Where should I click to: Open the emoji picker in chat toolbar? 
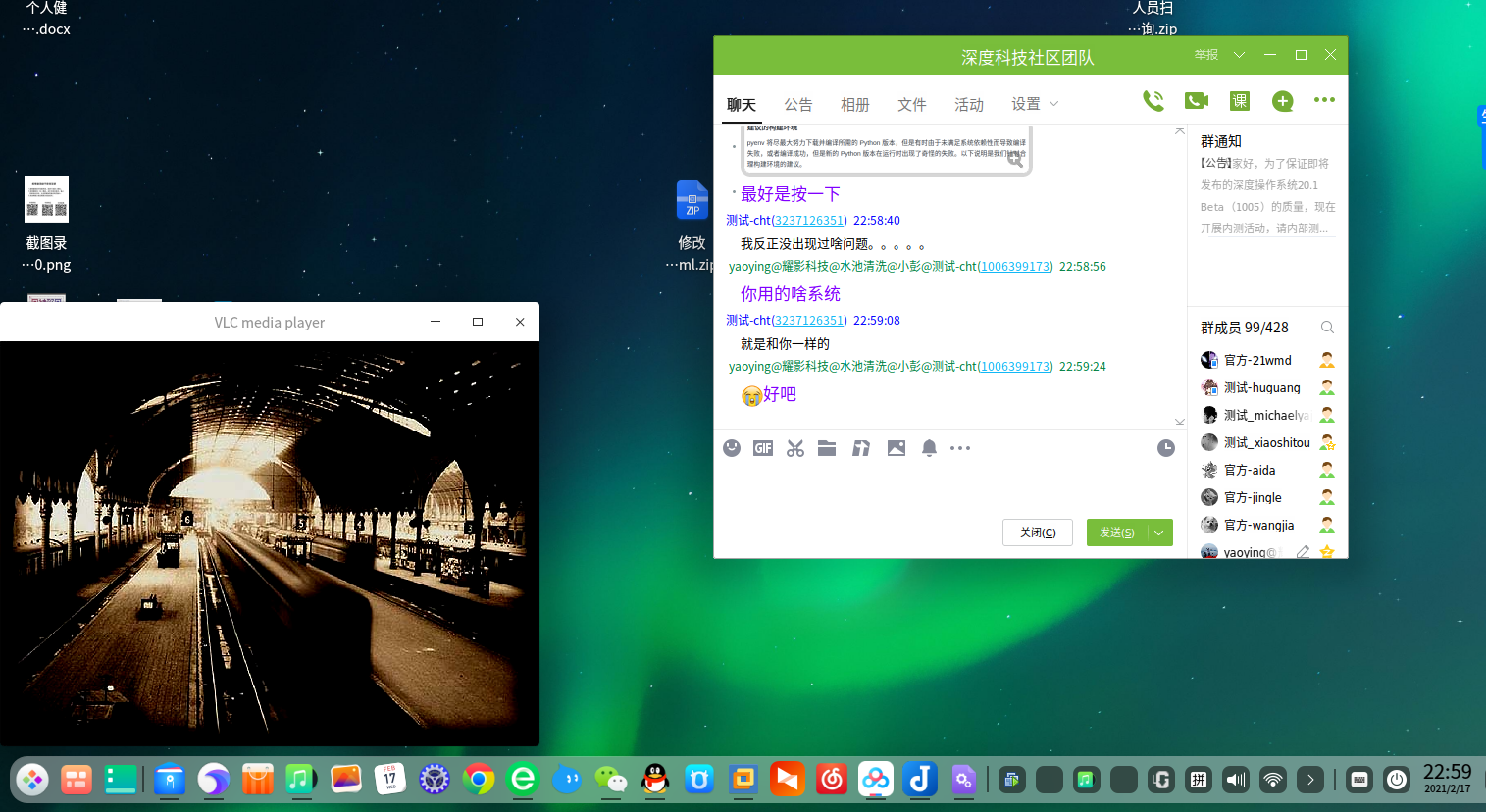pyautogui.click(x=732, y=448)
